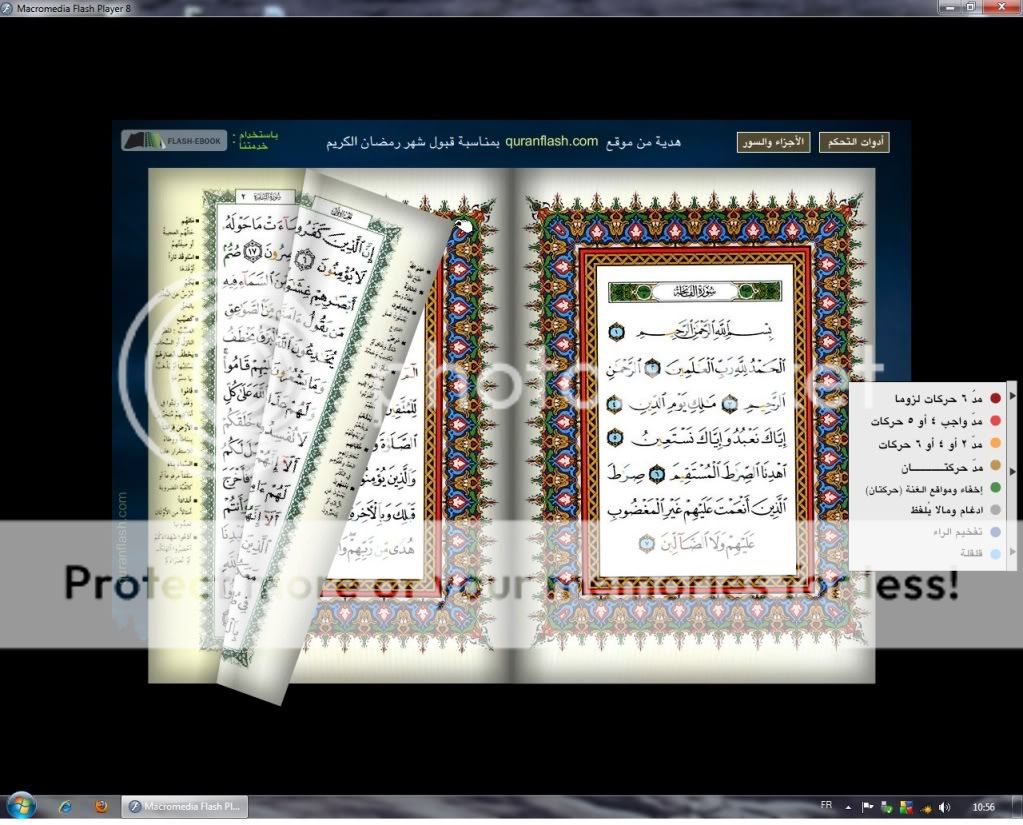Click the blue-gray تفخيم الراء dot
Image resolution: width=1023 pixels, height=825 pixels.
pyautogui.click(x=996, y=532)
